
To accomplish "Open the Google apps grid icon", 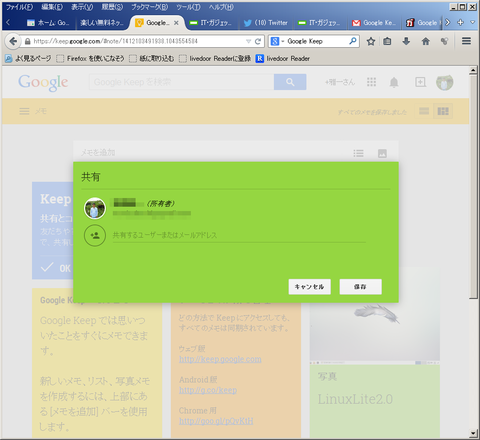I will tap(371, 82).
